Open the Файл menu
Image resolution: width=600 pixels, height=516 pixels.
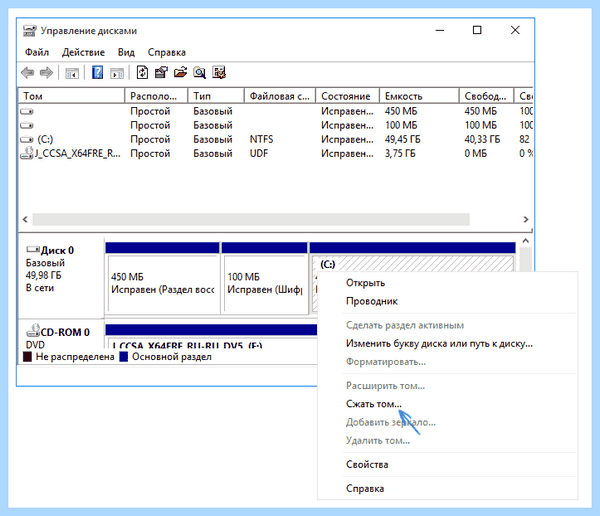(37, 52)
